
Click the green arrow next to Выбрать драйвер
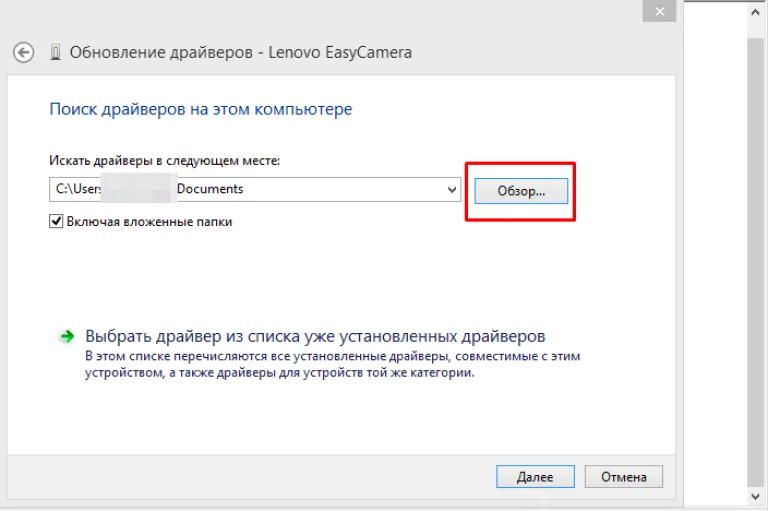coord(67,336)
